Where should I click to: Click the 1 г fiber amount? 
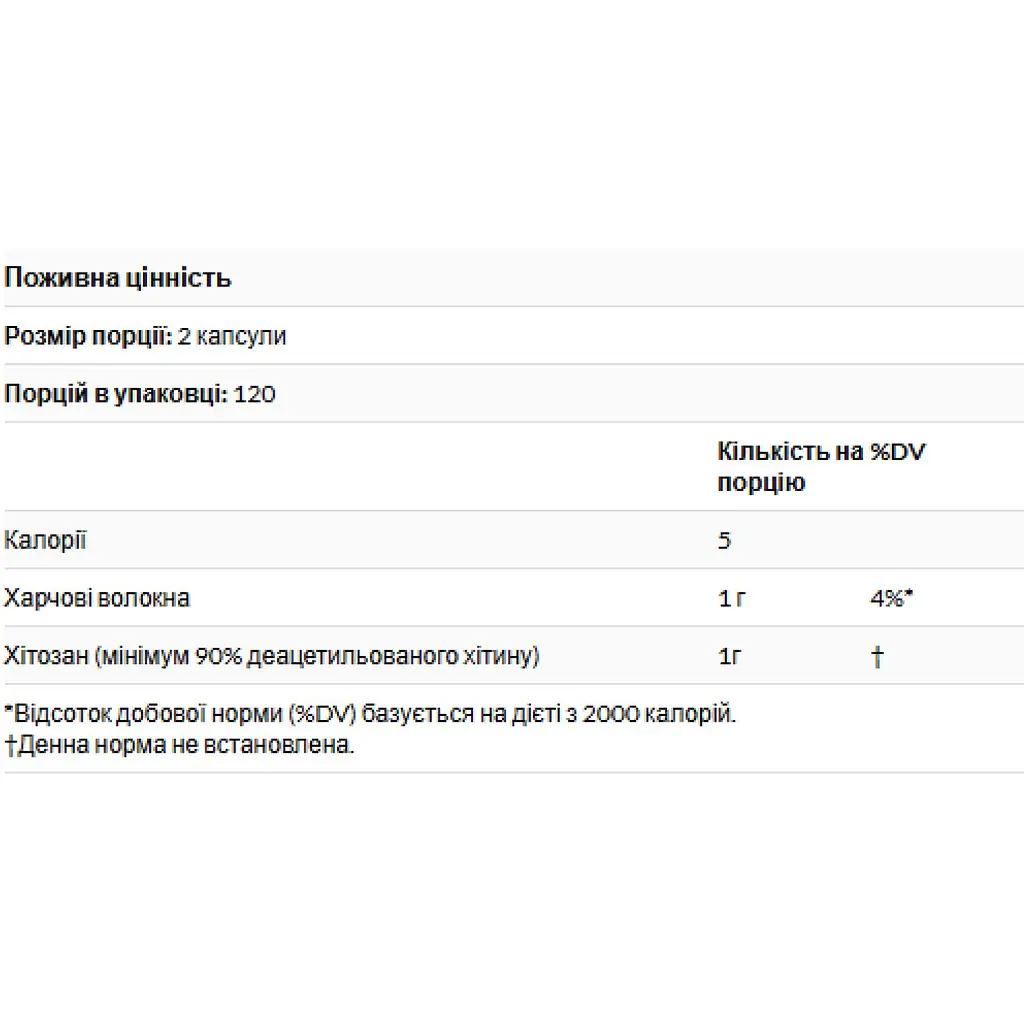click(x=732, y=599)
